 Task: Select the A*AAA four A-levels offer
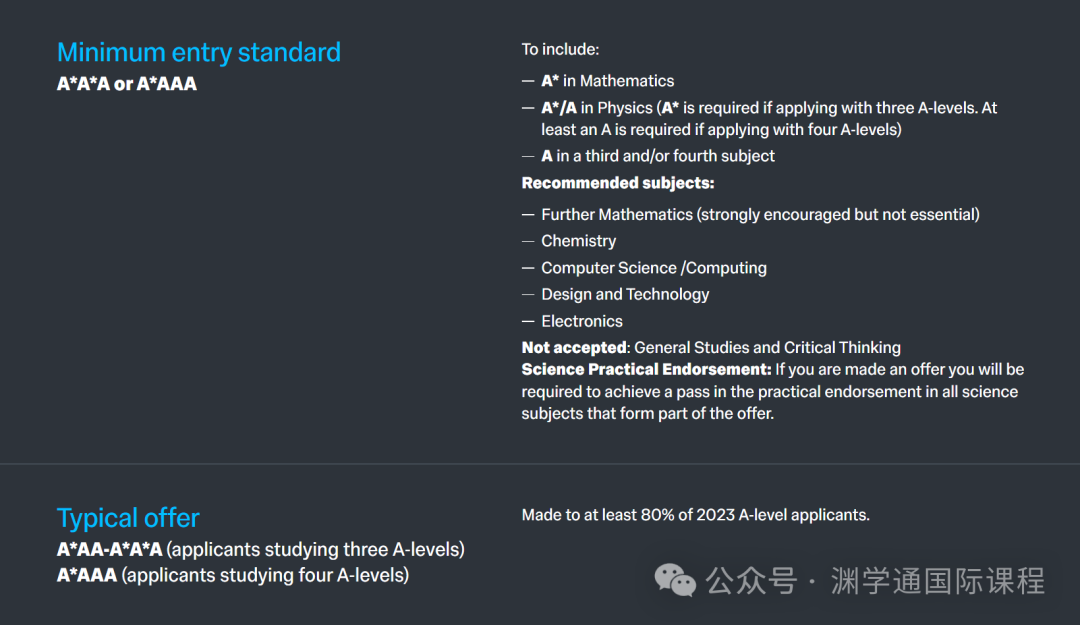[x=233, y=575]
